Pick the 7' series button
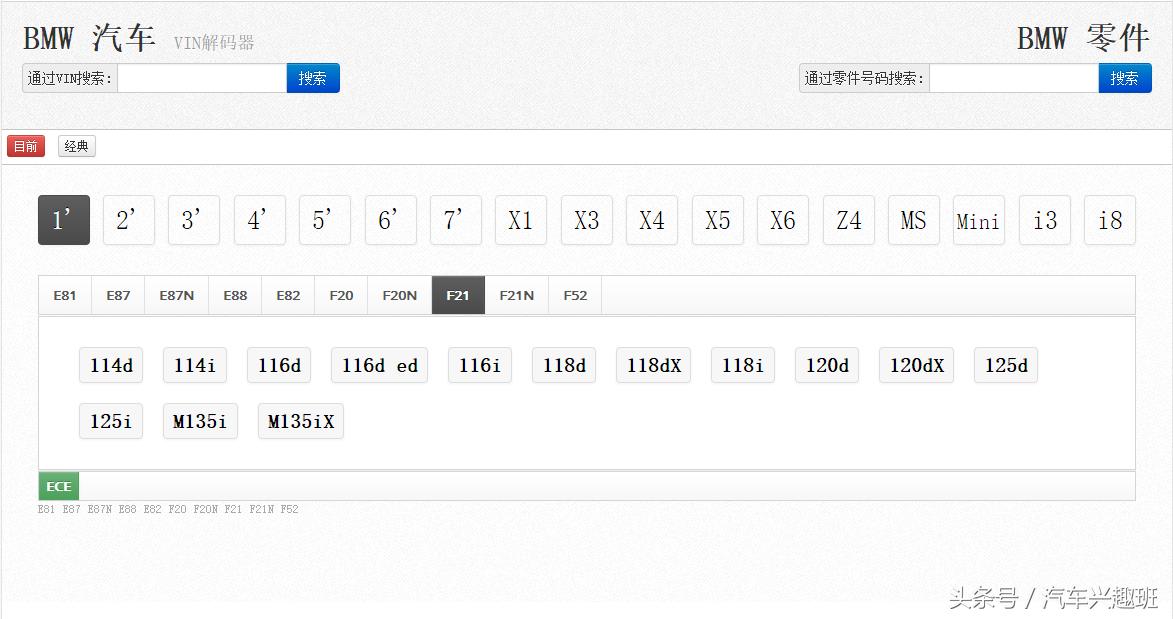 (456, 220)
